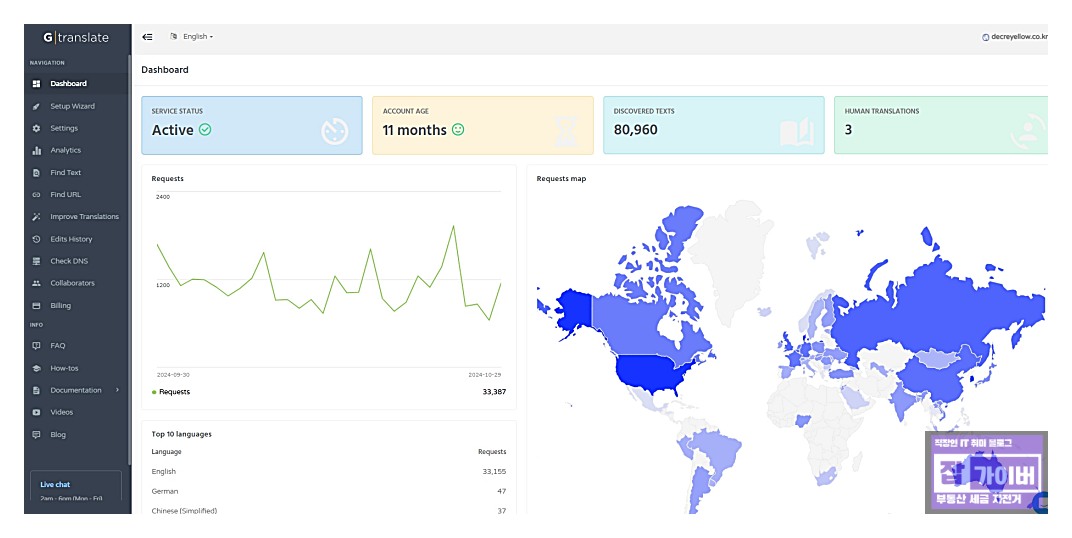Click the German row in Top 10 languages
Screen dimensions: 1072x538
[329, 491]
